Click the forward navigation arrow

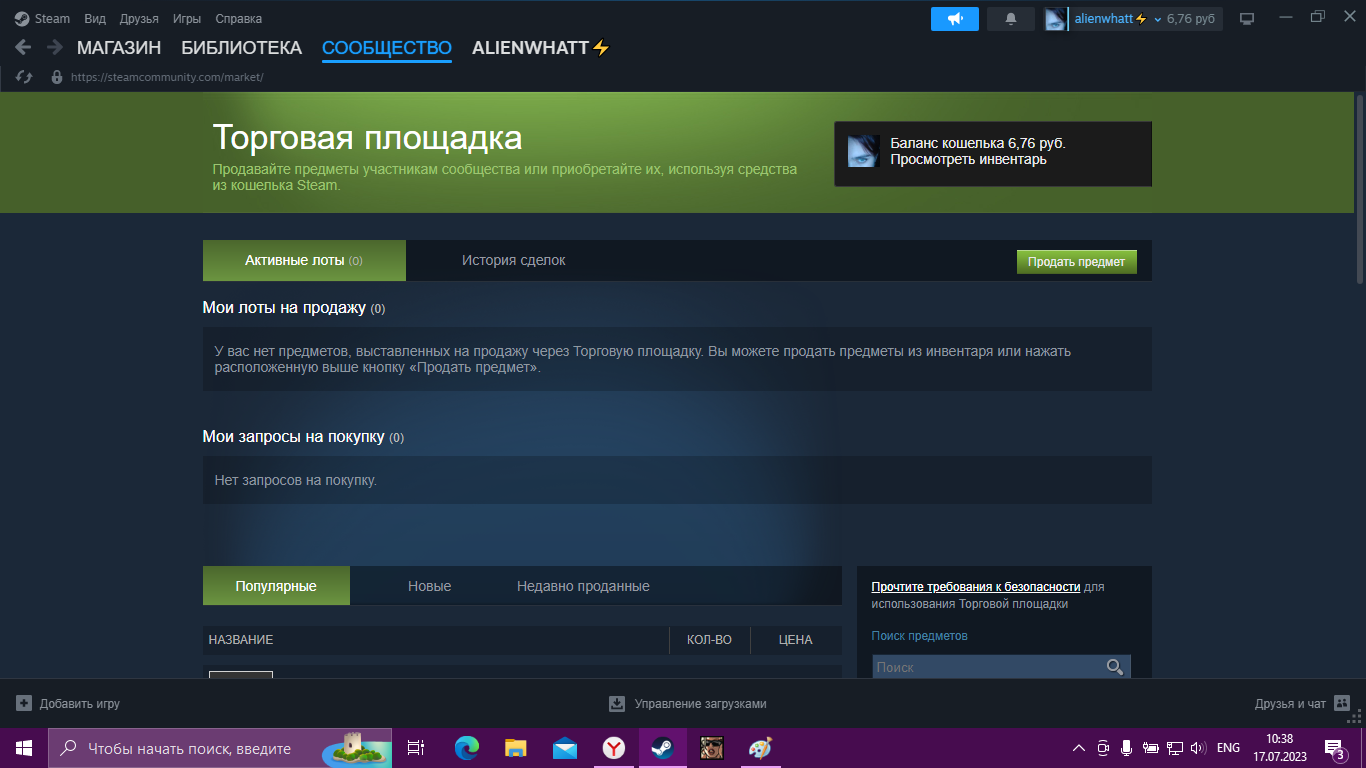tap(54, 47)
